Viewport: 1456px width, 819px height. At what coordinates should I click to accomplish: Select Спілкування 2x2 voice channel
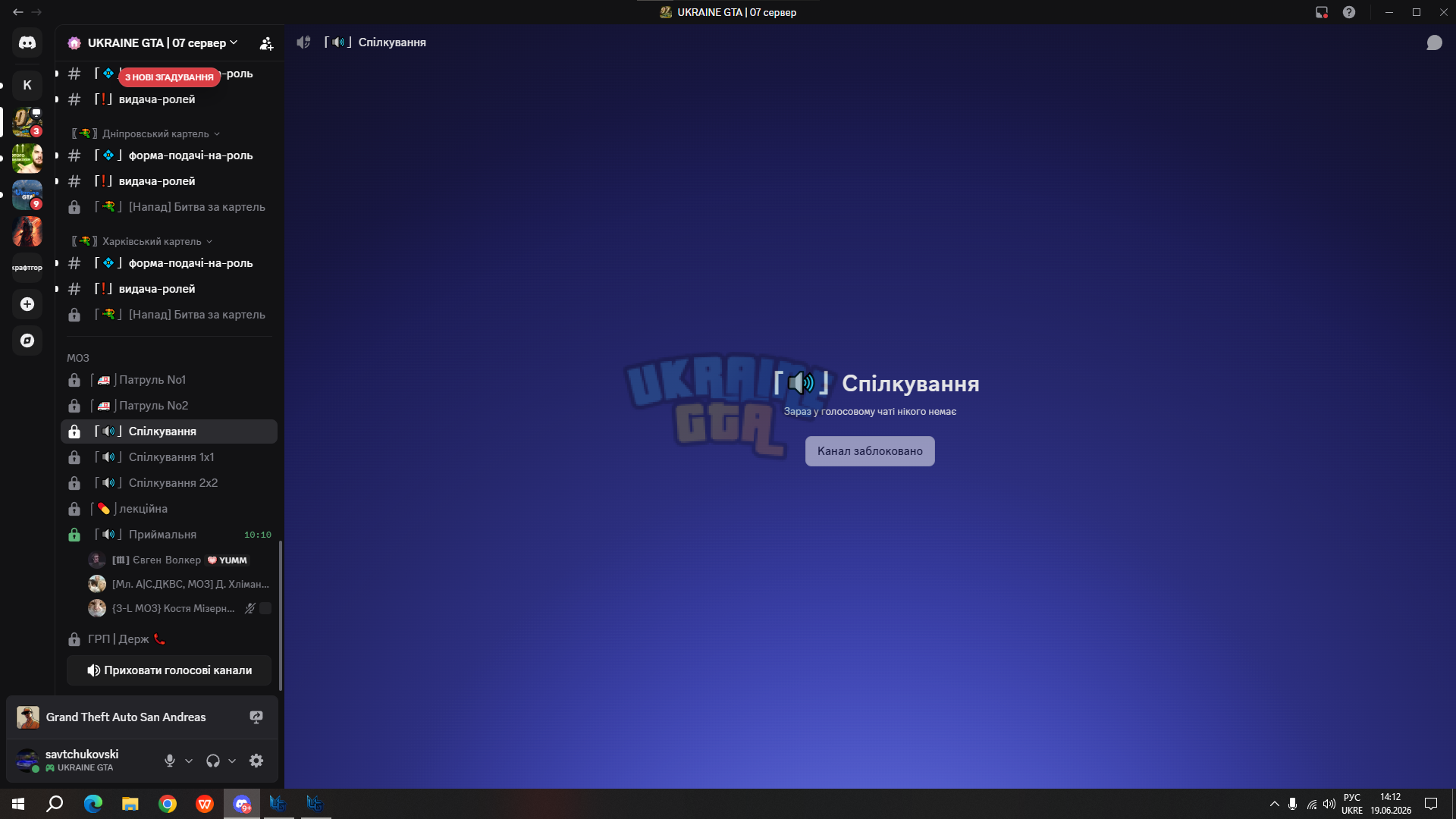coord(169,483)
